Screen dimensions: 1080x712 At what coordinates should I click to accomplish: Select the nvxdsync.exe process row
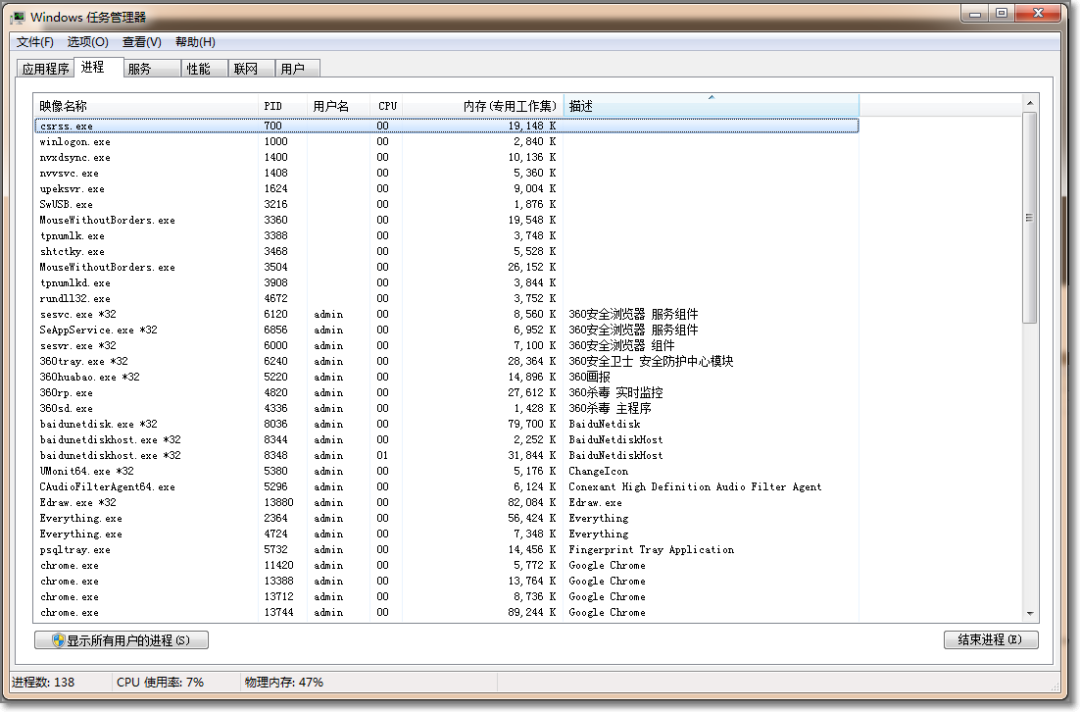coord(446,158)
